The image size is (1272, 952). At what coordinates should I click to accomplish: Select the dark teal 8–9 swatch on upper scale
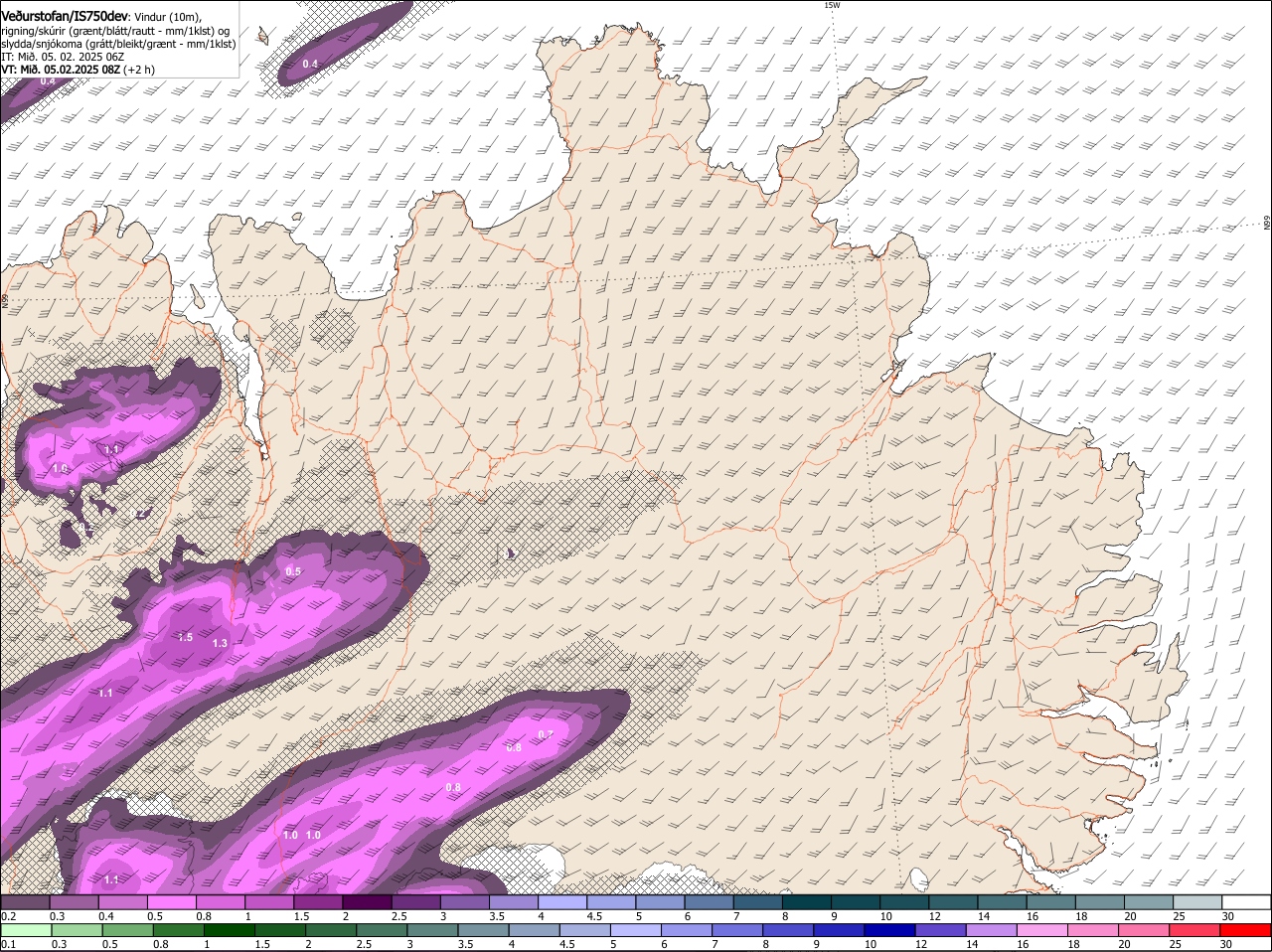point(808,901)
